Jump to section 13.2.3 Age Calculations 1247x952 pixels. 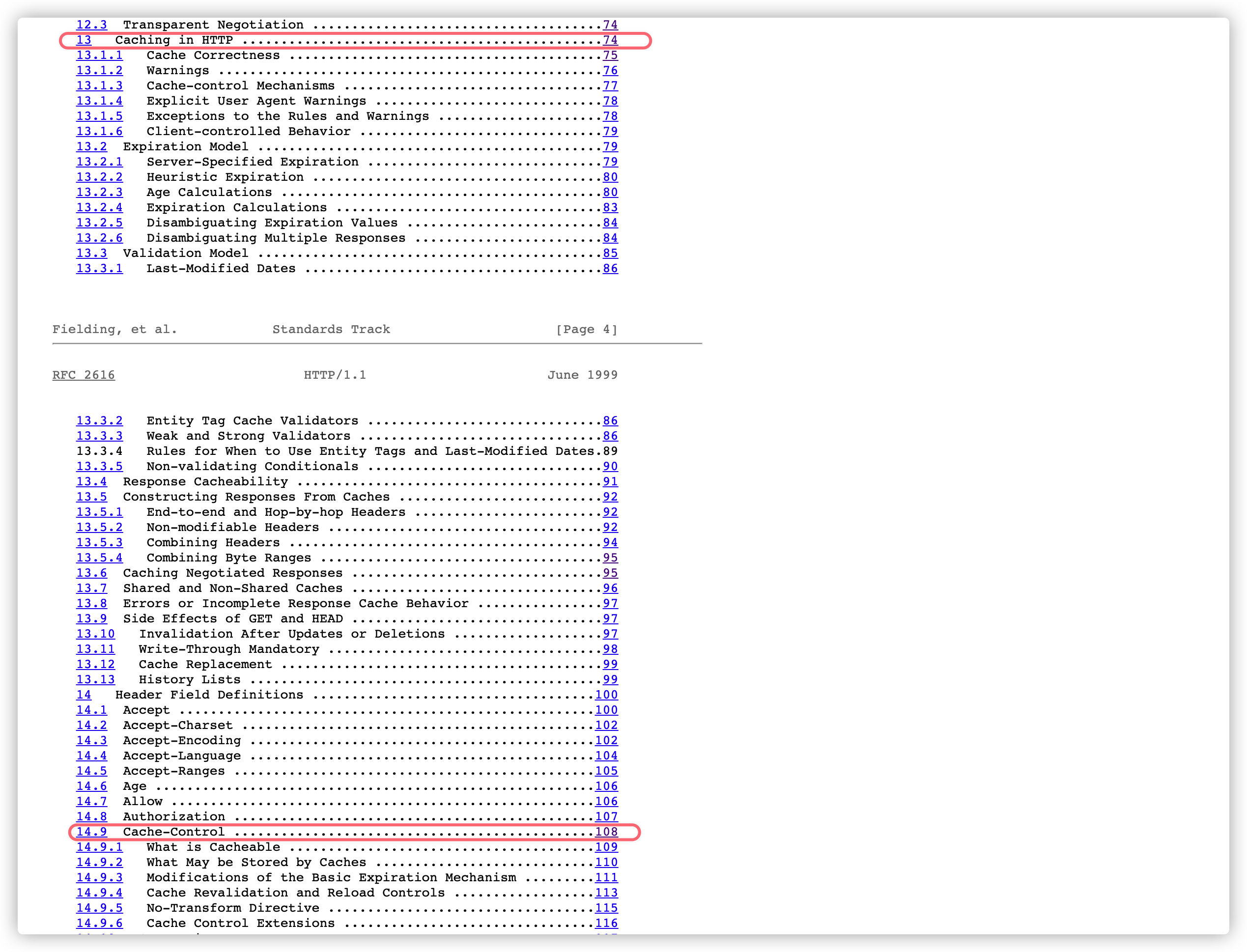click(99, 193)
